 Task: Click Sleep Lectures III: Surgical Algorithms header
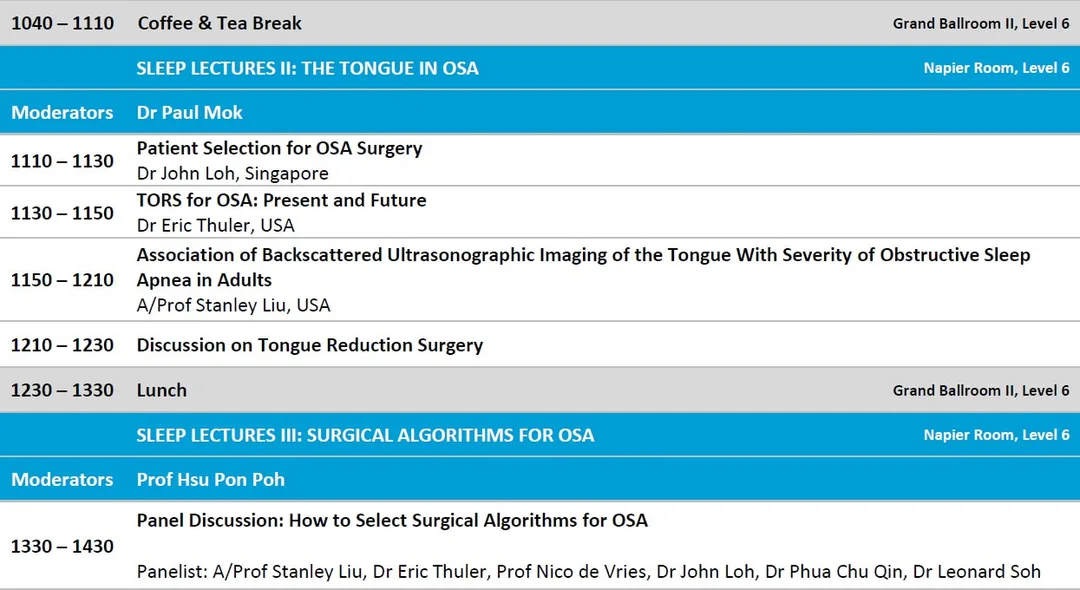tap(365, 435)
